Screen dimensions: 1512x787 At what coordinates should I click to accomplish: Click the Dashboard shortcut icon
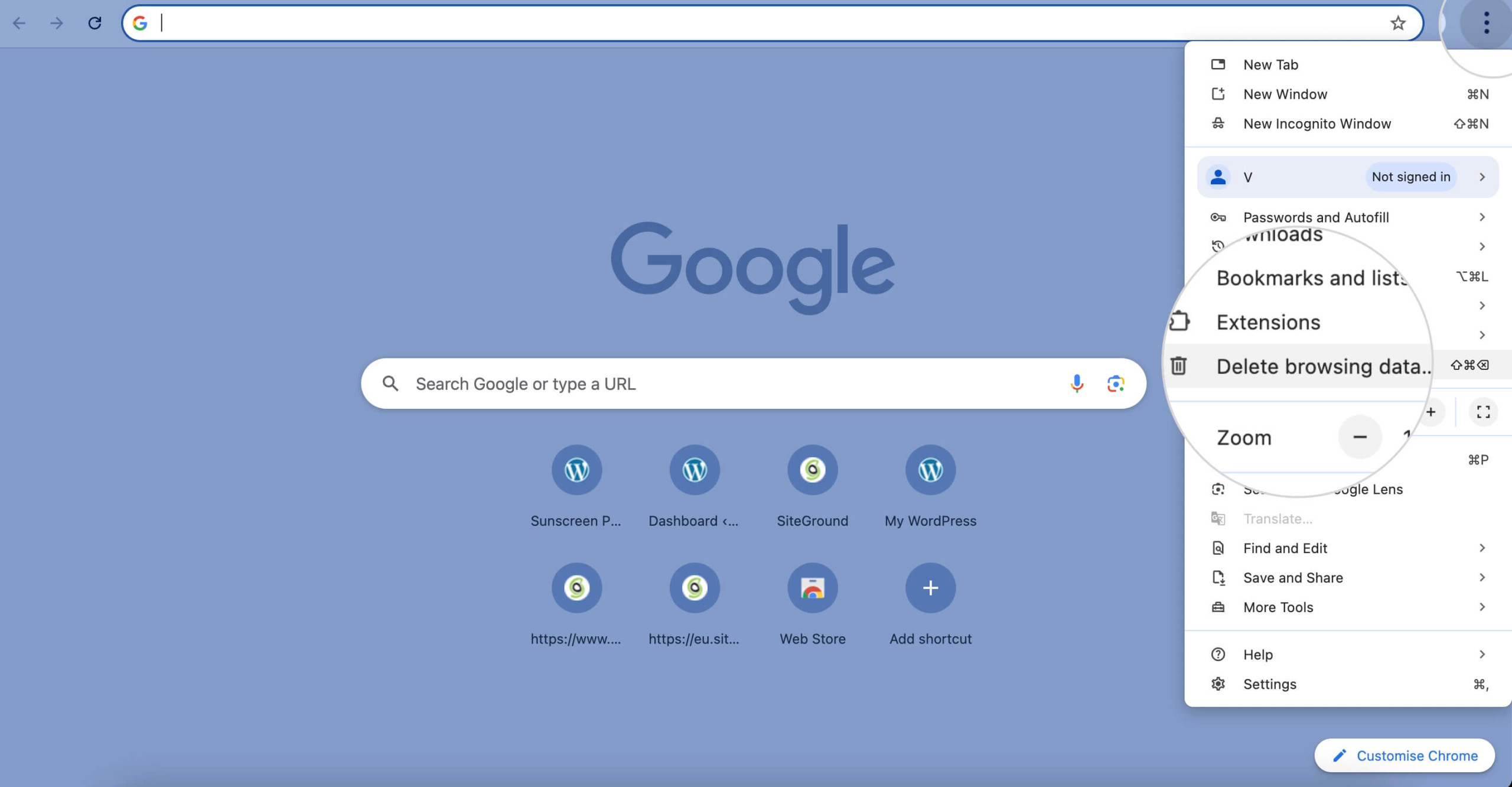coord(694,470)
